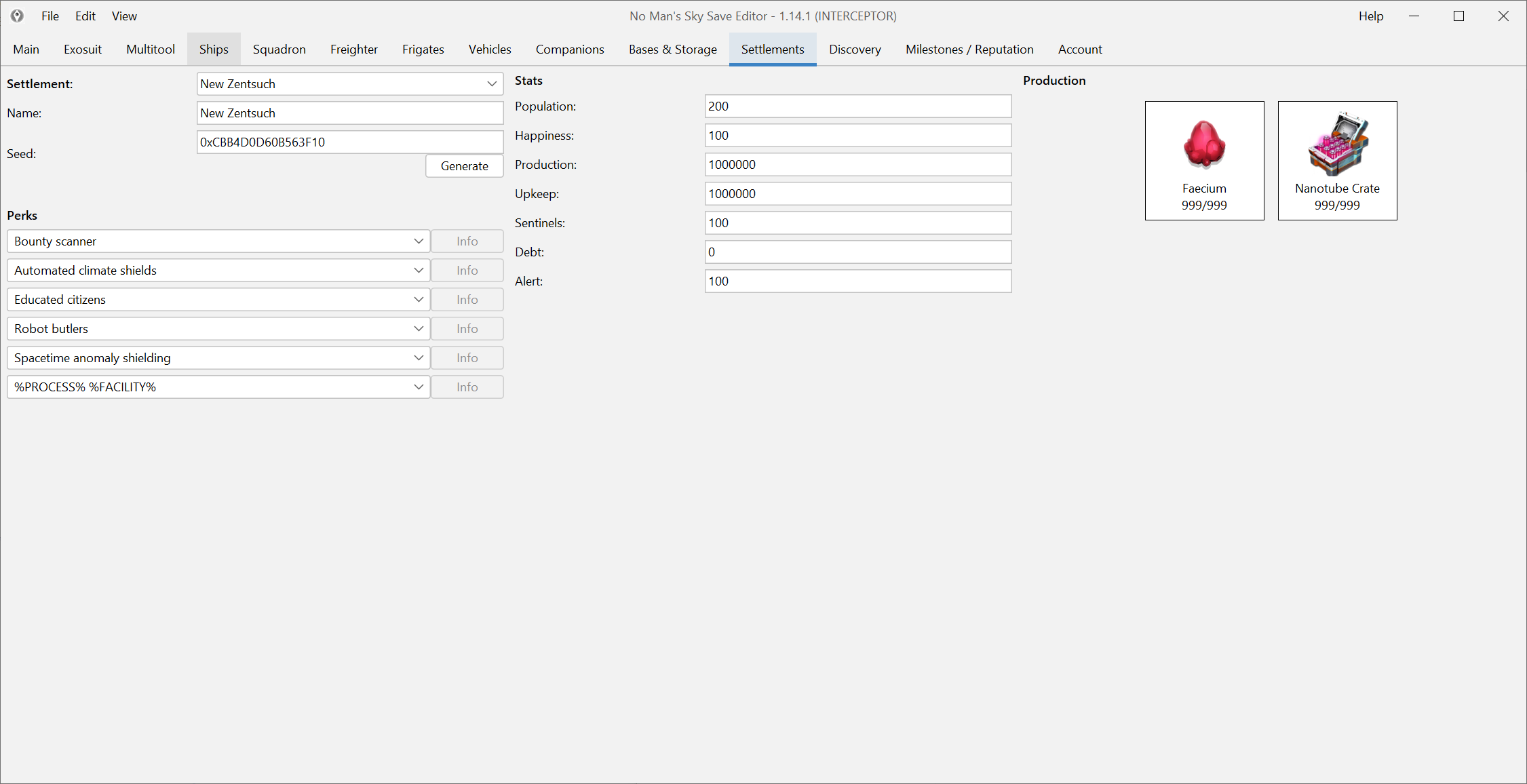
Task: Focus the settlement Name text field
Action: [349, 113]
